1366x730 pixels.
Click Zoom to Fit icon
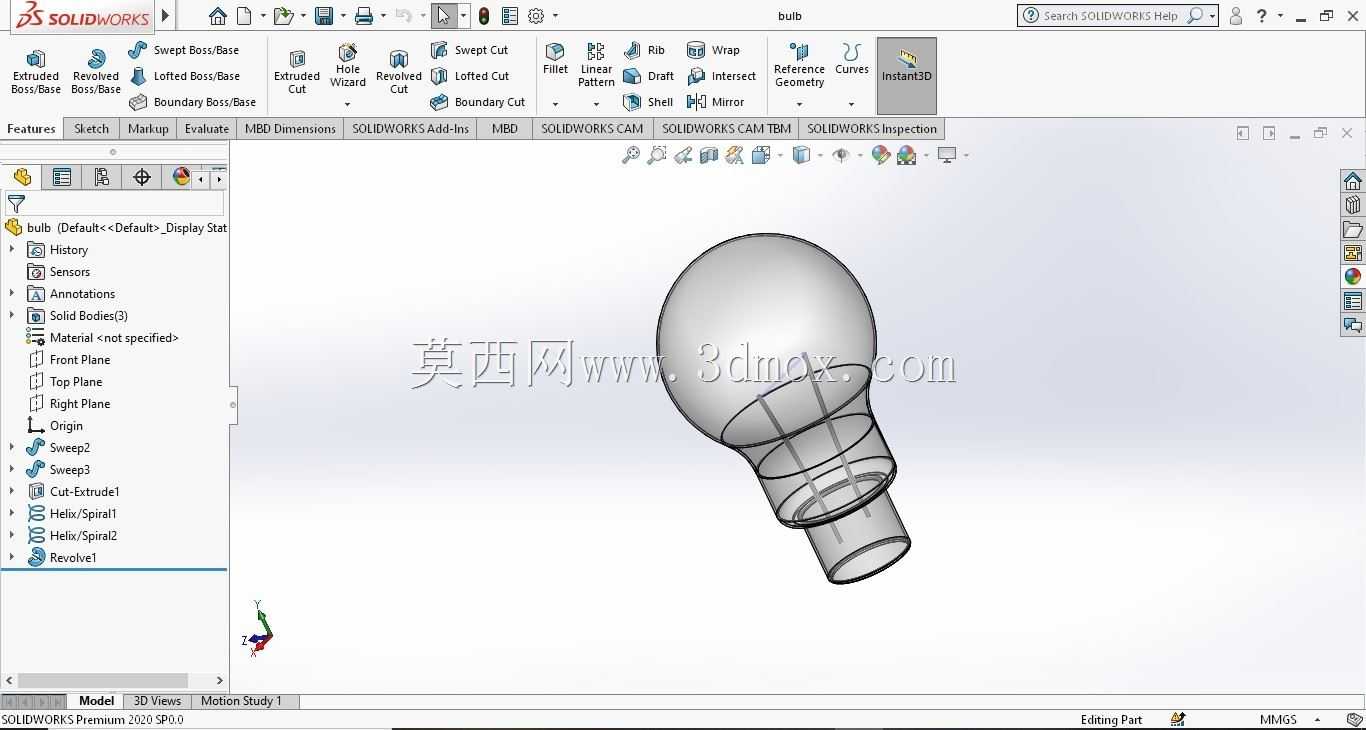pyautogui.click(x=631, y=155)
